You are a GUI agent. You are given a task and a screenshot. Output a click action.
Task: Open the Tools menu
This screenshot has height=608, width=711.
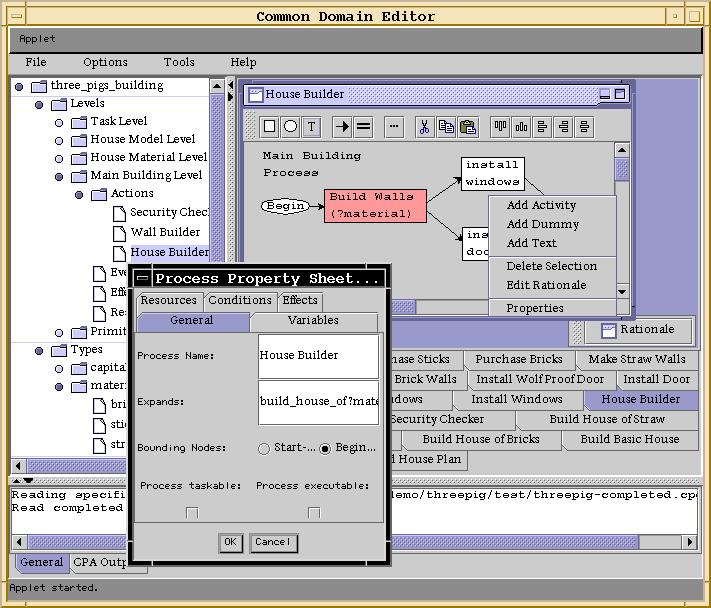point(179,62)
